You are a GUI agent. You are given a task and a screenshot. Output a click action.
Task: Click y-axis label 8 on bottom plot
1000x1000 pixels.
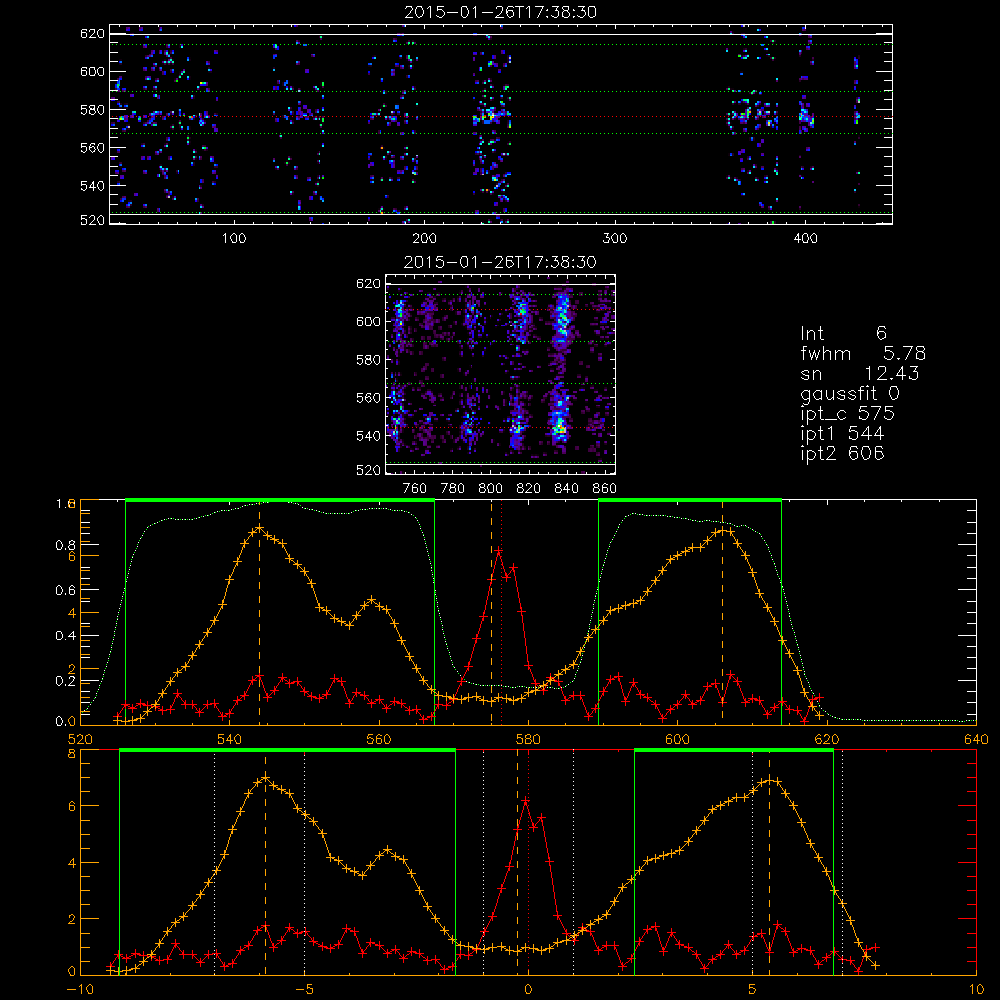[x=71, y=753]
